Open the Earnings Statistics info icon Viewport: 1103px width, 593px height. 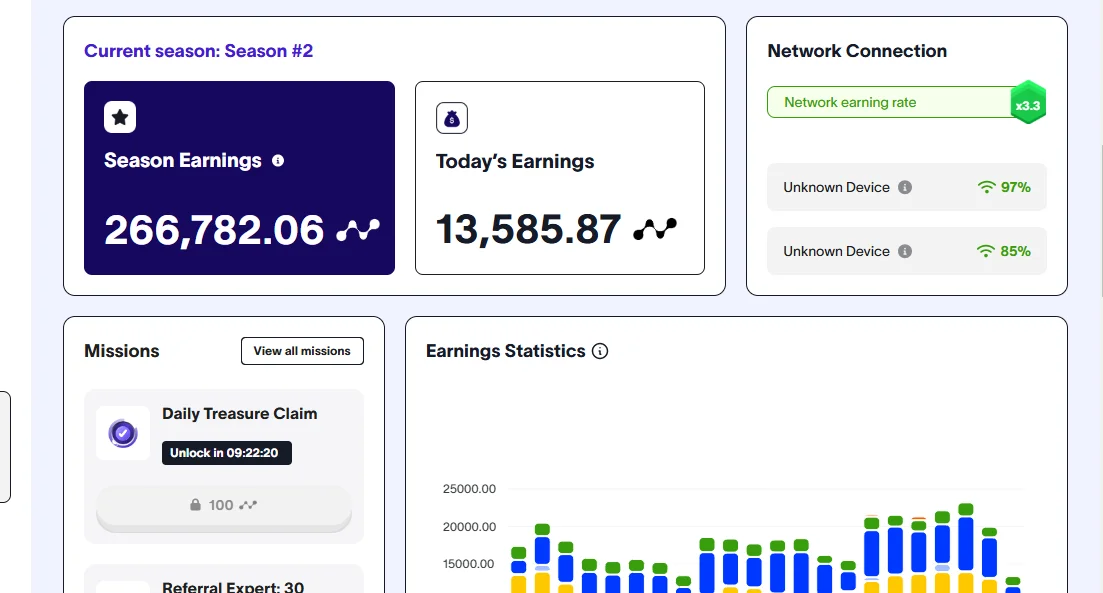point(600,351)
